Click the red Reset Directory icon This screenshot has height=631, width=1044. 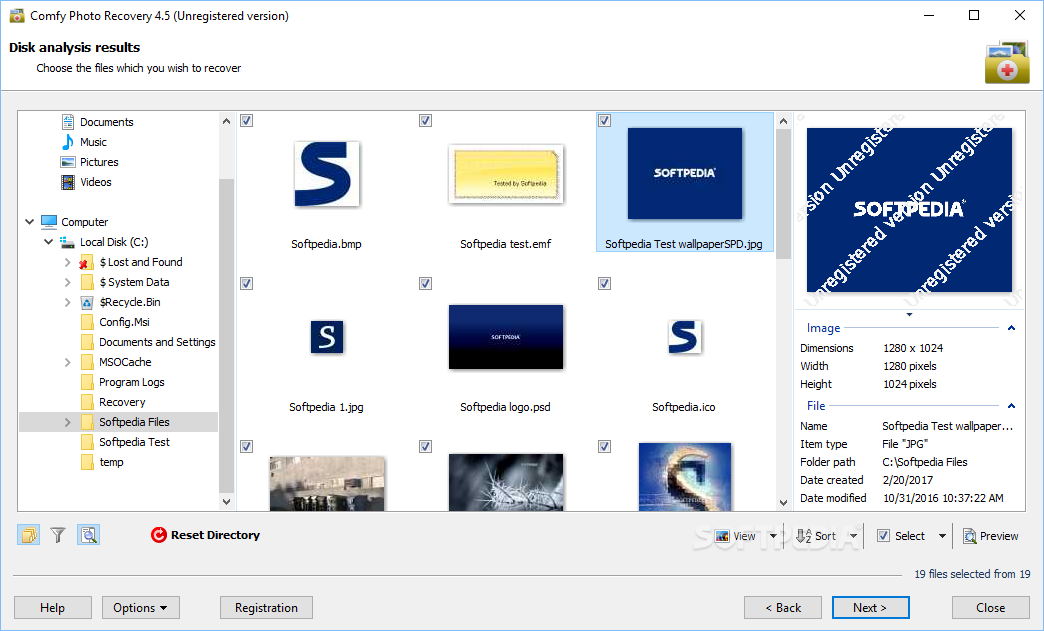point(158,534)
